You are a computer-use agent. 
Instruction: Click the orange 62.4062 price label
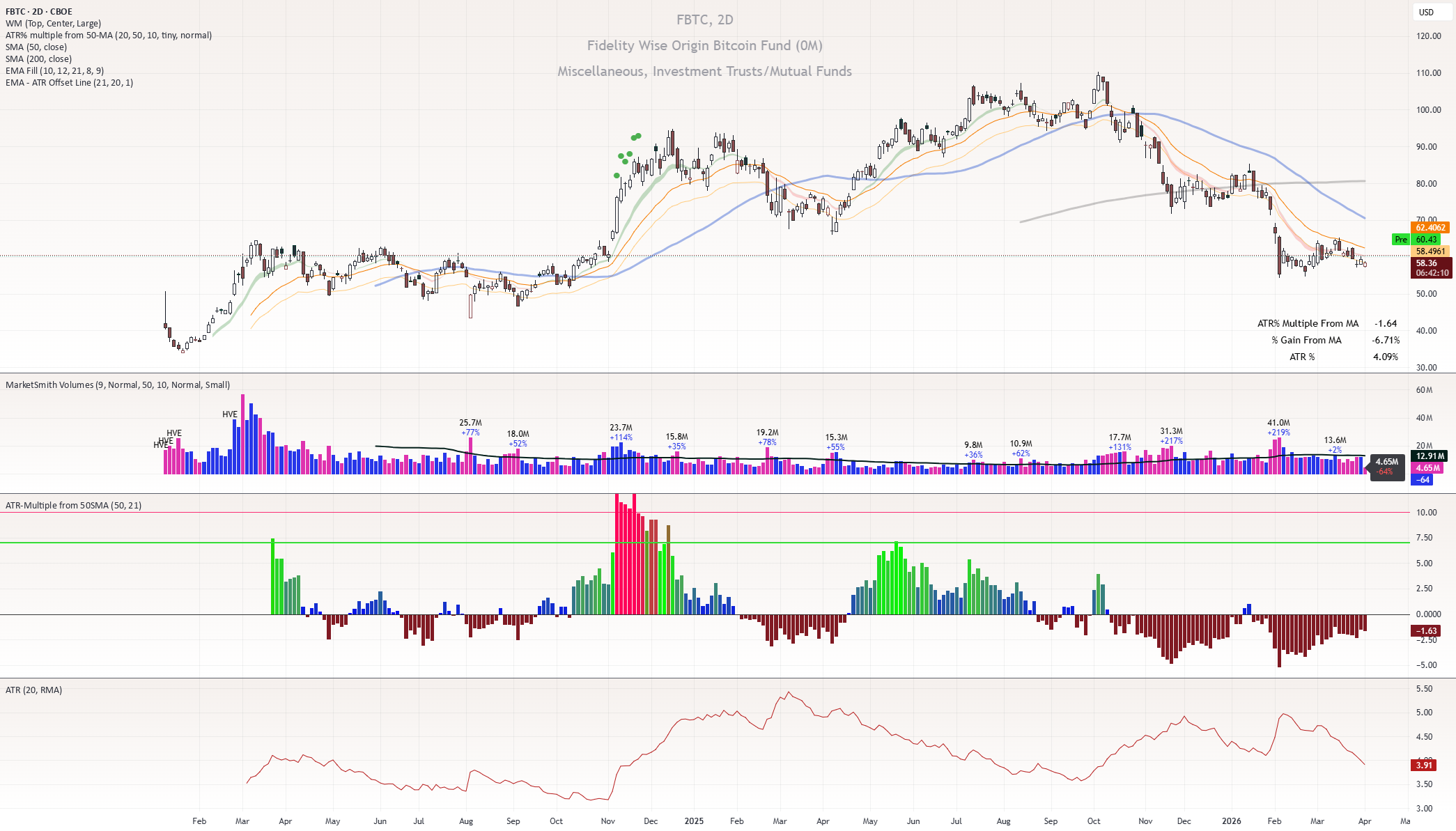tap(1431, 228)
